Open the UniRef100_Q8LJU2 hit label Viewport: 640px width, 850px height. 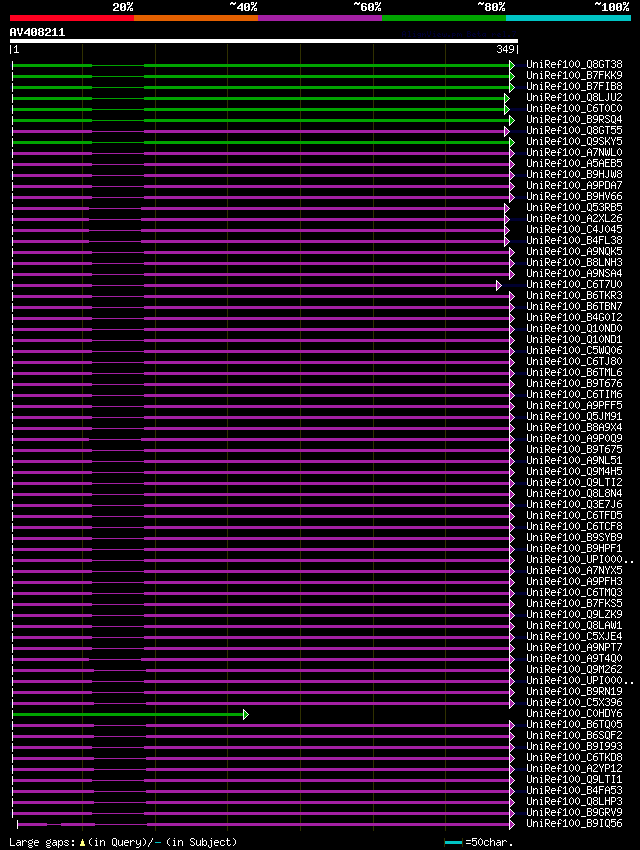click(574, 98)
